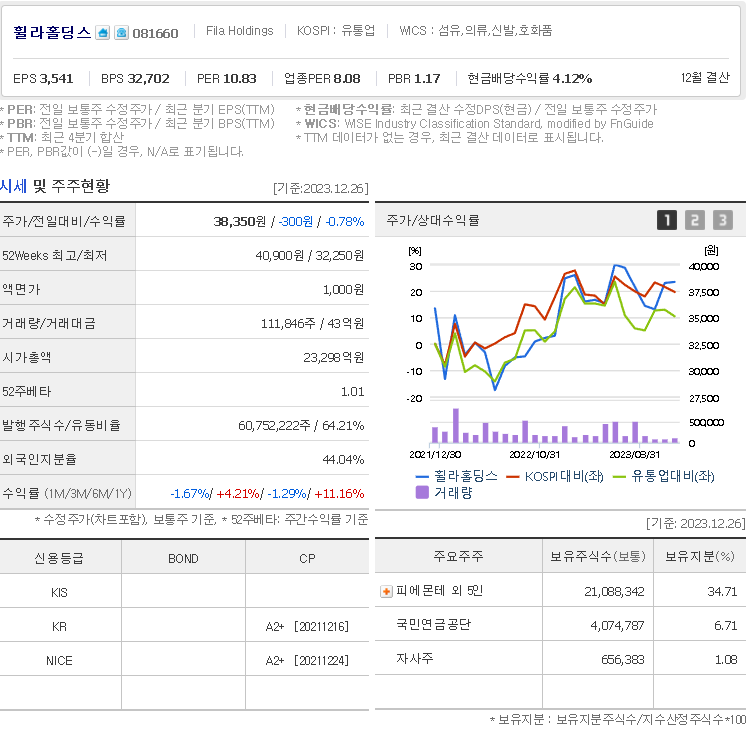Screen dimensions: 753x729
Task: Click the phone icon beside stock code 081660
Action: pos(121,33)
